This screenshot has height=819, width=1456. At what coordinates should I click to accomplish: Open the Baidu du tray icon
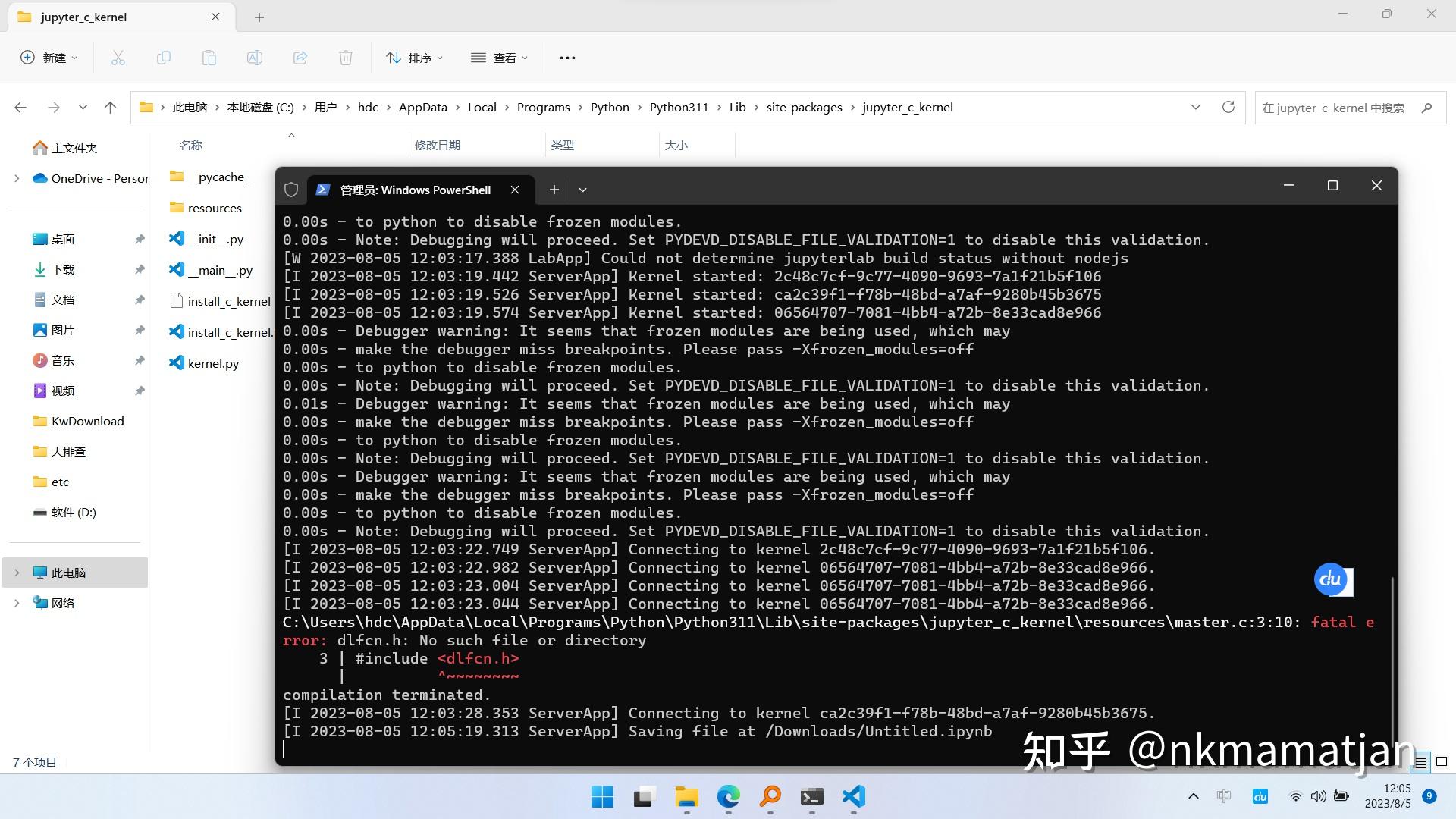tap(1260, 796)
